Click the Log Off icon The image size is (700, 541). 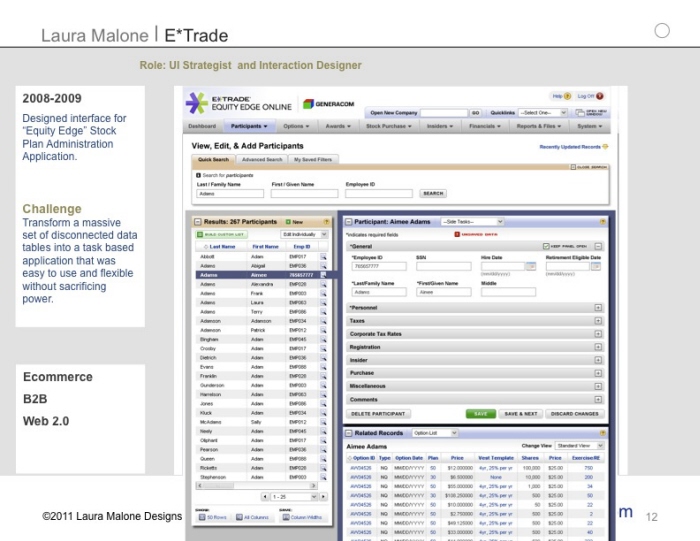[x=601, y=96]
